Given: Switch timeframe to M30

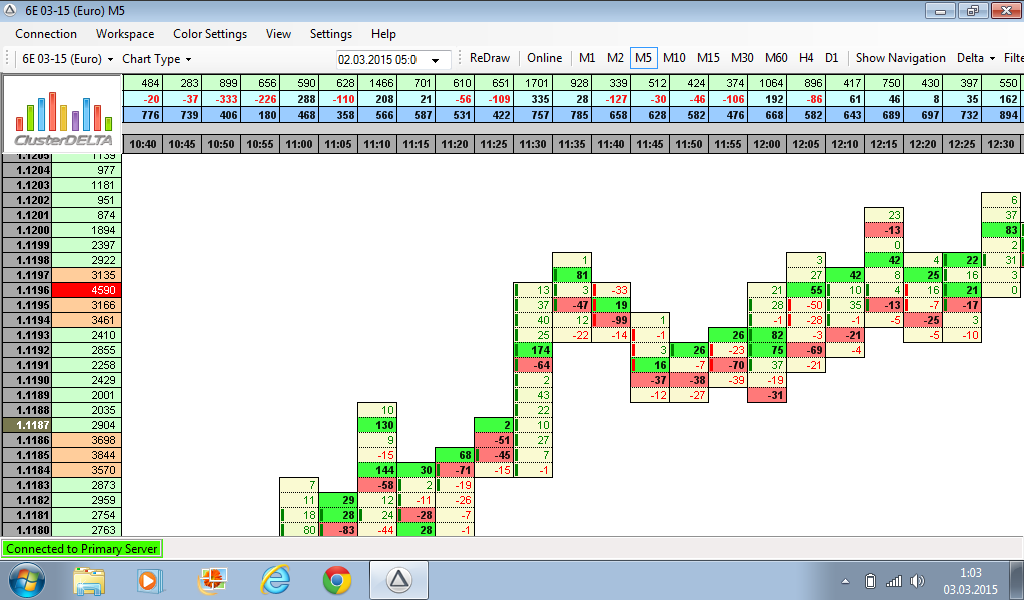Looking at the screenshot, I should tap(742, 58).
